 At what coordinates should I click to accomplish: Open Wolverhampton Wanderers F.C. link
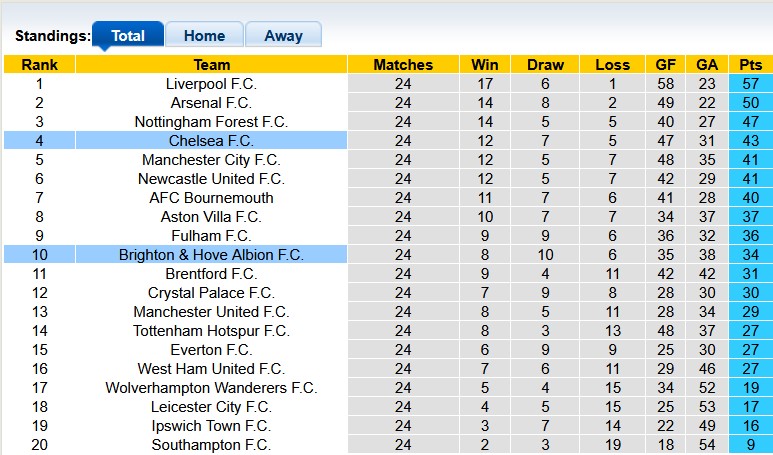(211, 388)
